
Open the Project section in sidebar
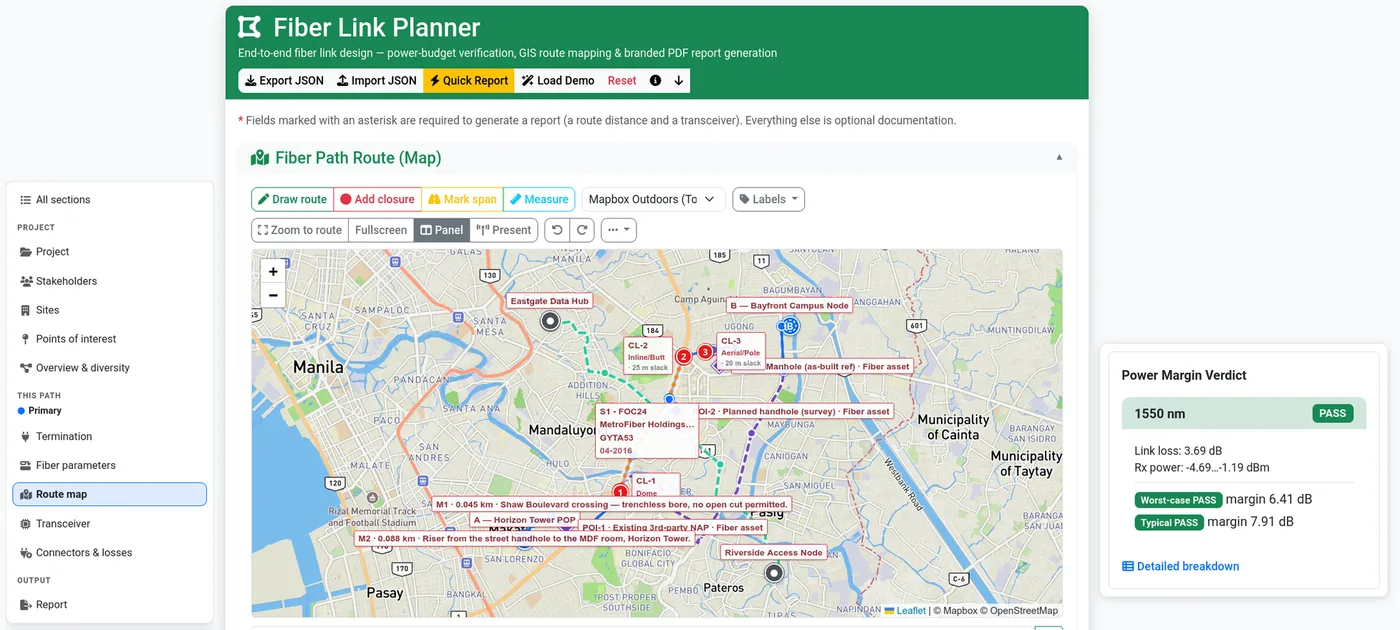click(110, 252)
